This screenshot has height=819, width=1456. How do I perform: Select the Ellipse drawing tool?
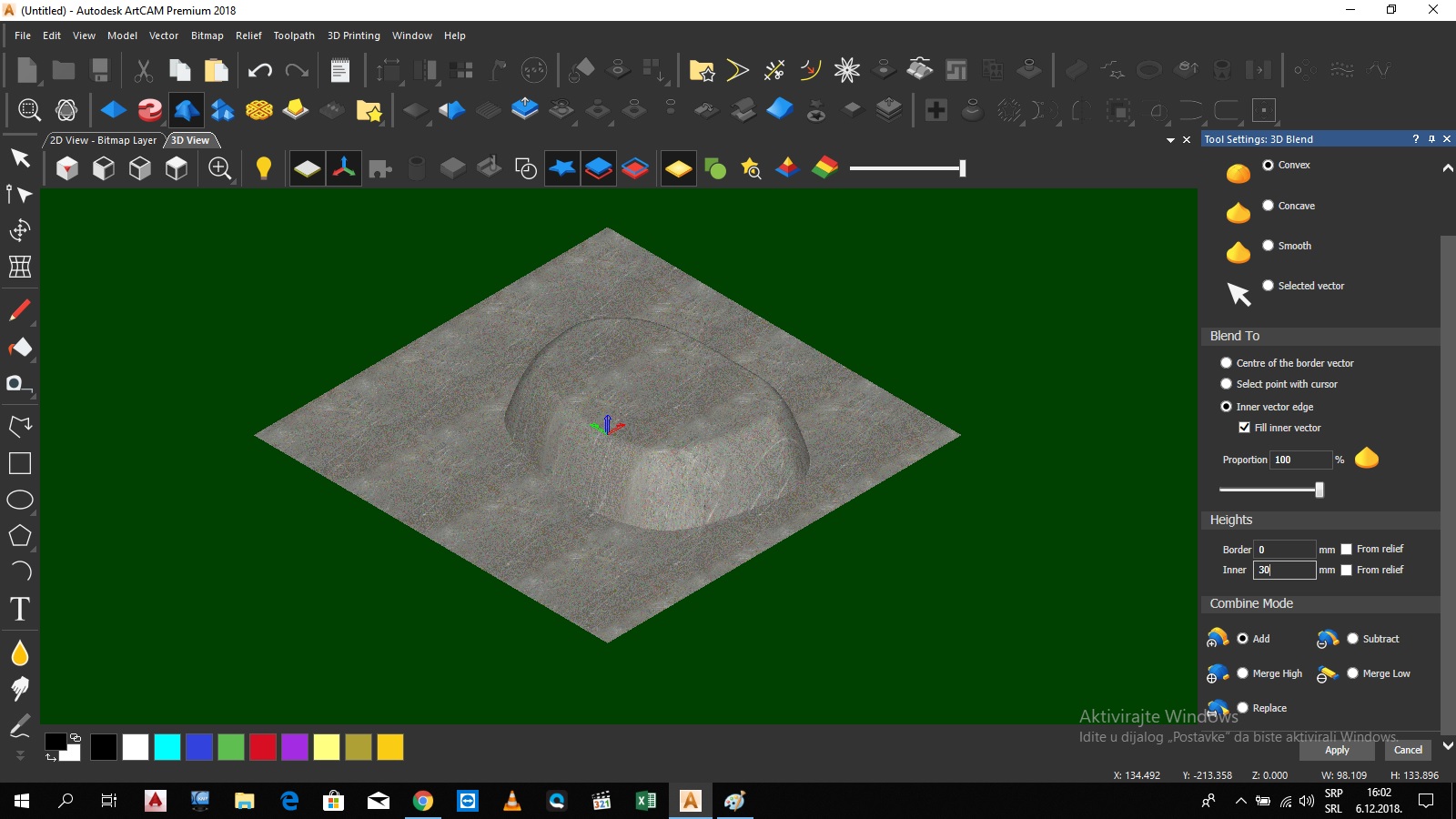pos(20,500)
